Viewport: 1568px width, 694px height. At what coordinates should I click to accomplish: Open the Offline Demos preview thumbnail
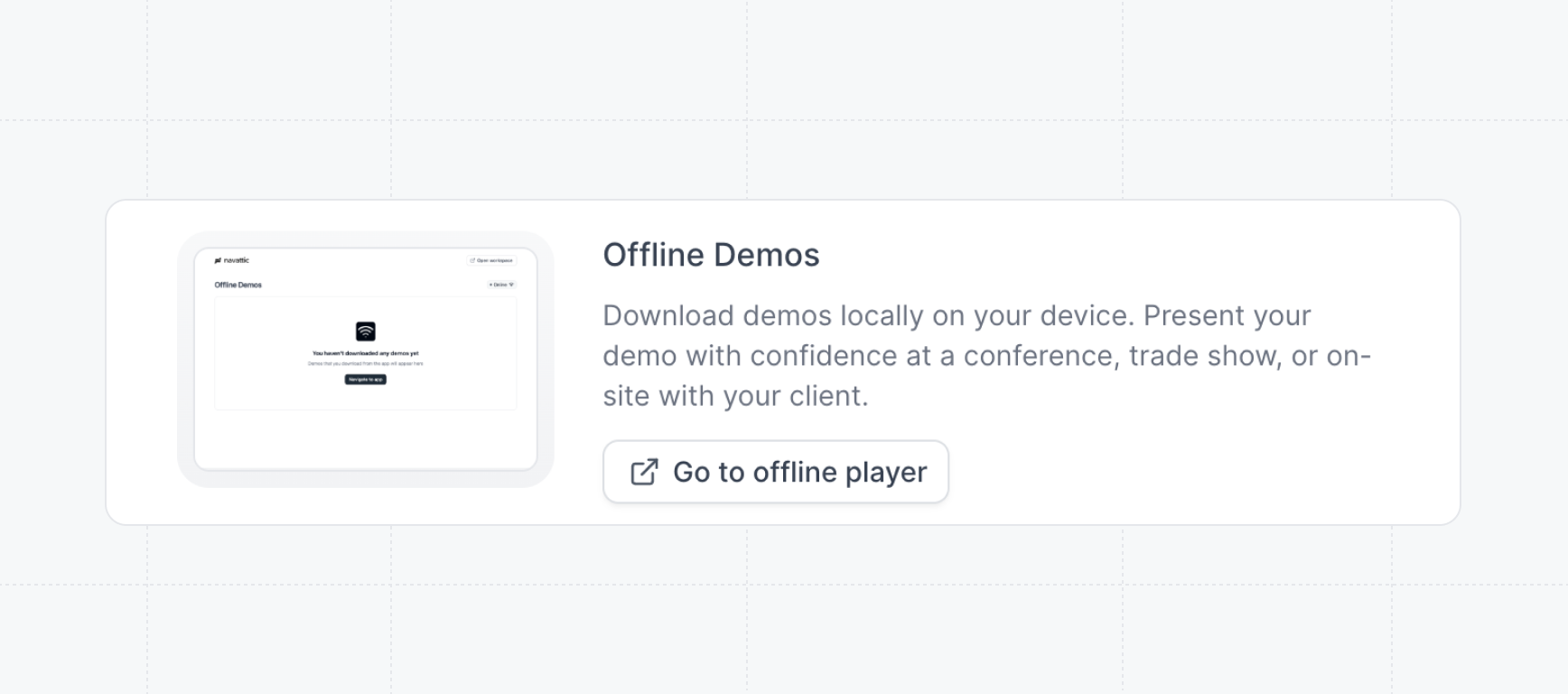point(366,360)
